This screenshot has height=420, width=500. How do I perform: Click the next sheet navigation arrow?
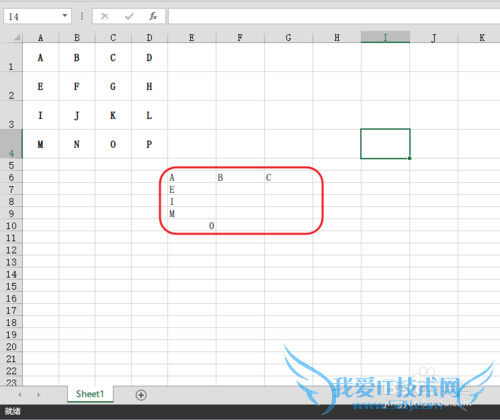39,395
